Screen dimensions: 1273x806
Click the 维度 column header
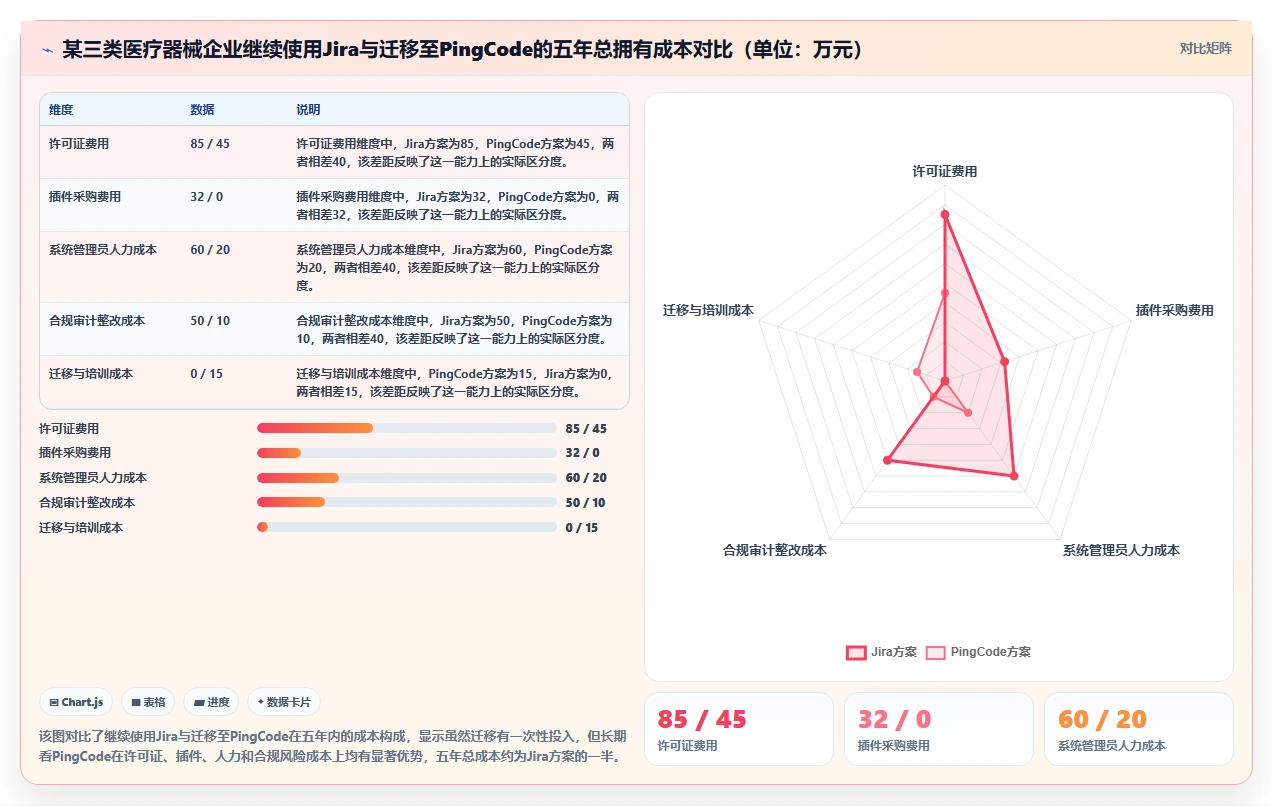coord(61,109)
